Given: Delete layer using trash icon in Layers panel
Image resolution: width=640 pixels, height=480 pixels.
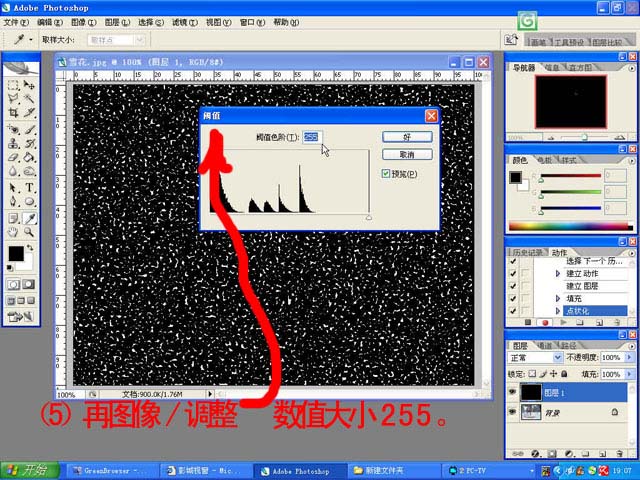Looking at the screenshot, I should tap(620, 453).
